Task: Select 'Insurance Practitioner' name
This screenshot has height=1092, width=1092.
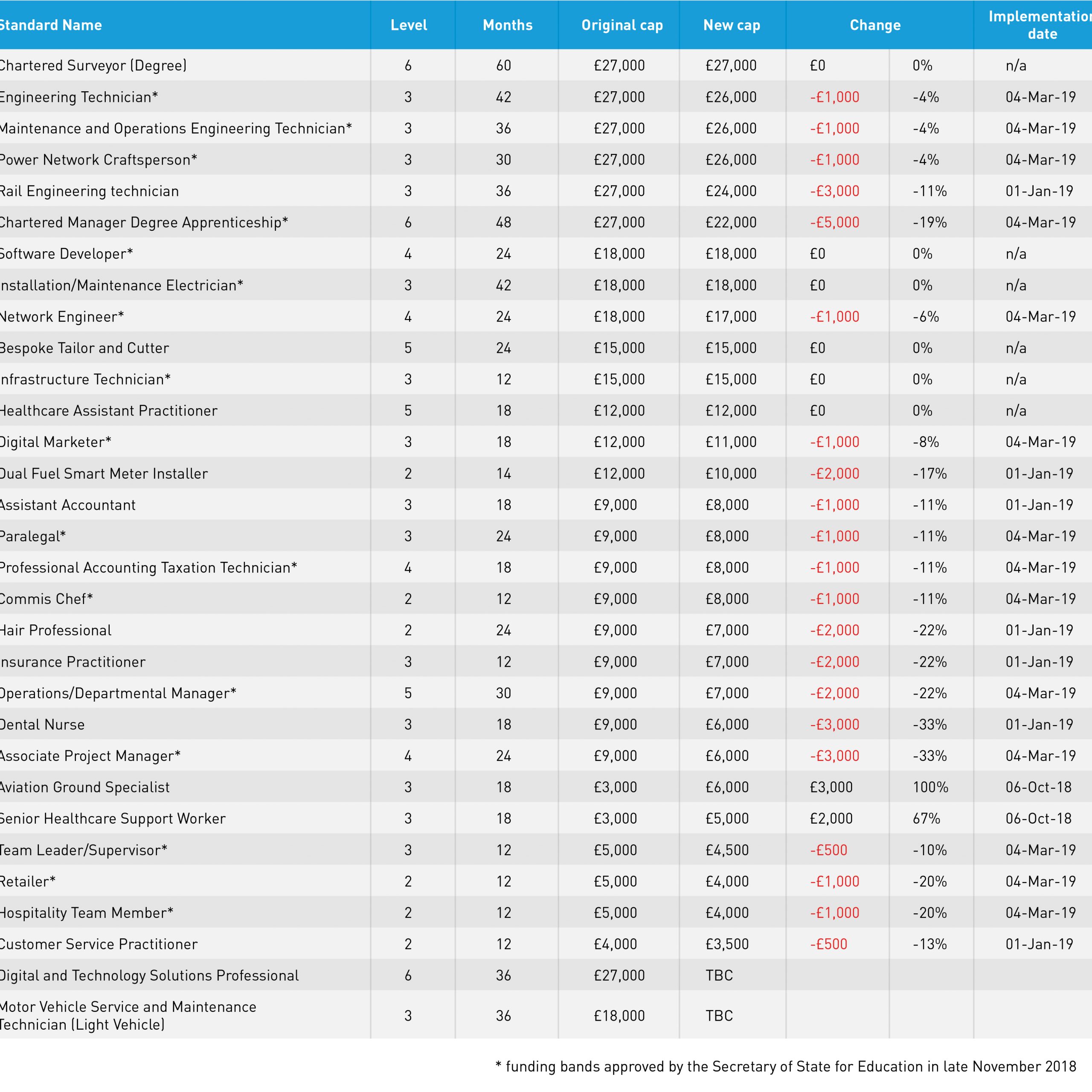Action: (x=73, y=662)
